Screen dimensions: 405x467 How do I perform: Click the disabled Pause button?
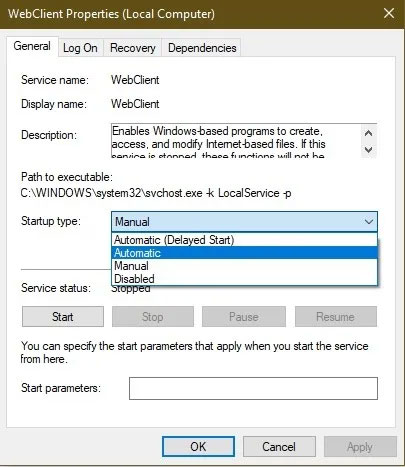(244, 317)
